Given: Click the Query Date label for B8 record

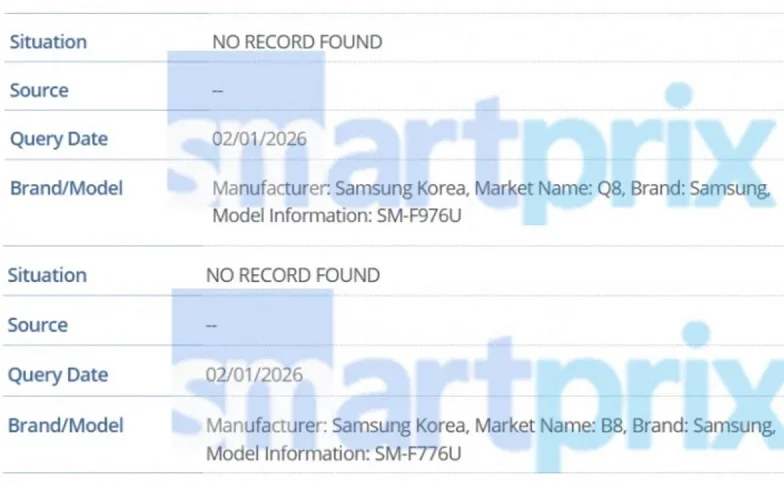Looking at the screenshot, I should click(57, 375).
